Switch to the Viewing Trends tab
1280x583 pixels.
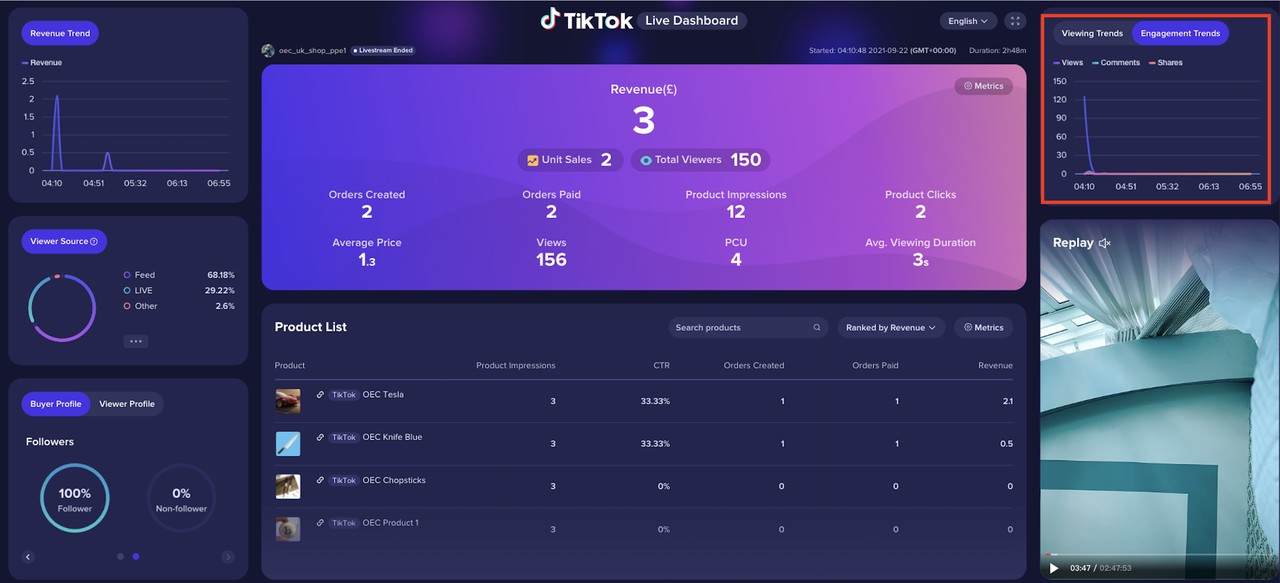pos(1092,34)
